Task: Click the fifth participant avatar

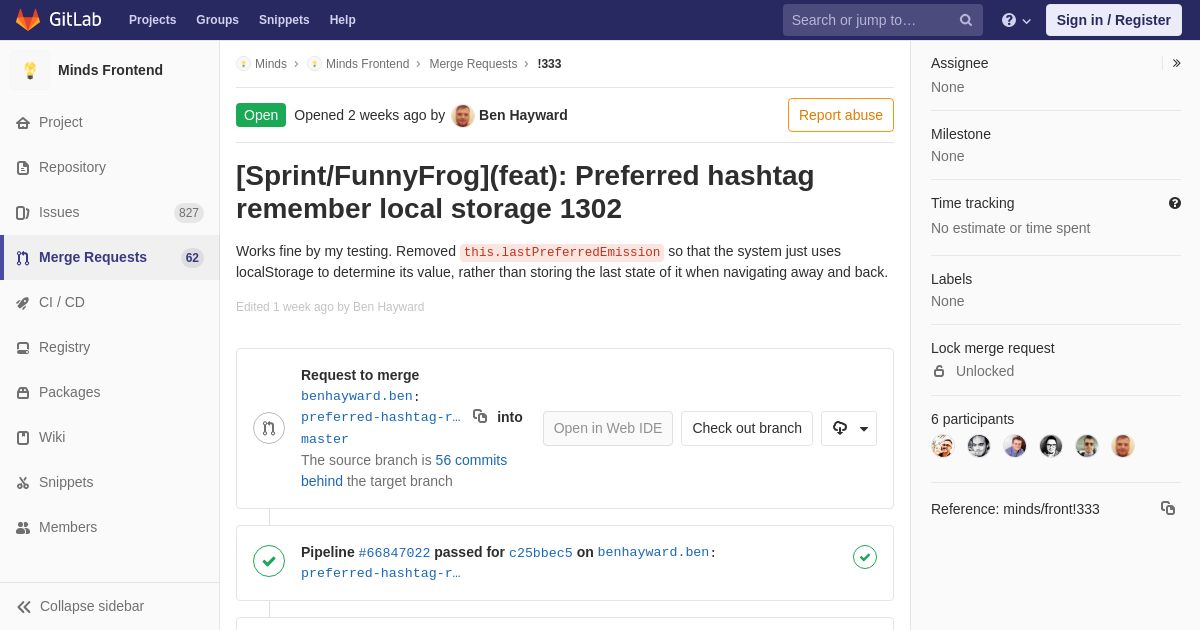Action: coord(1087,446)
